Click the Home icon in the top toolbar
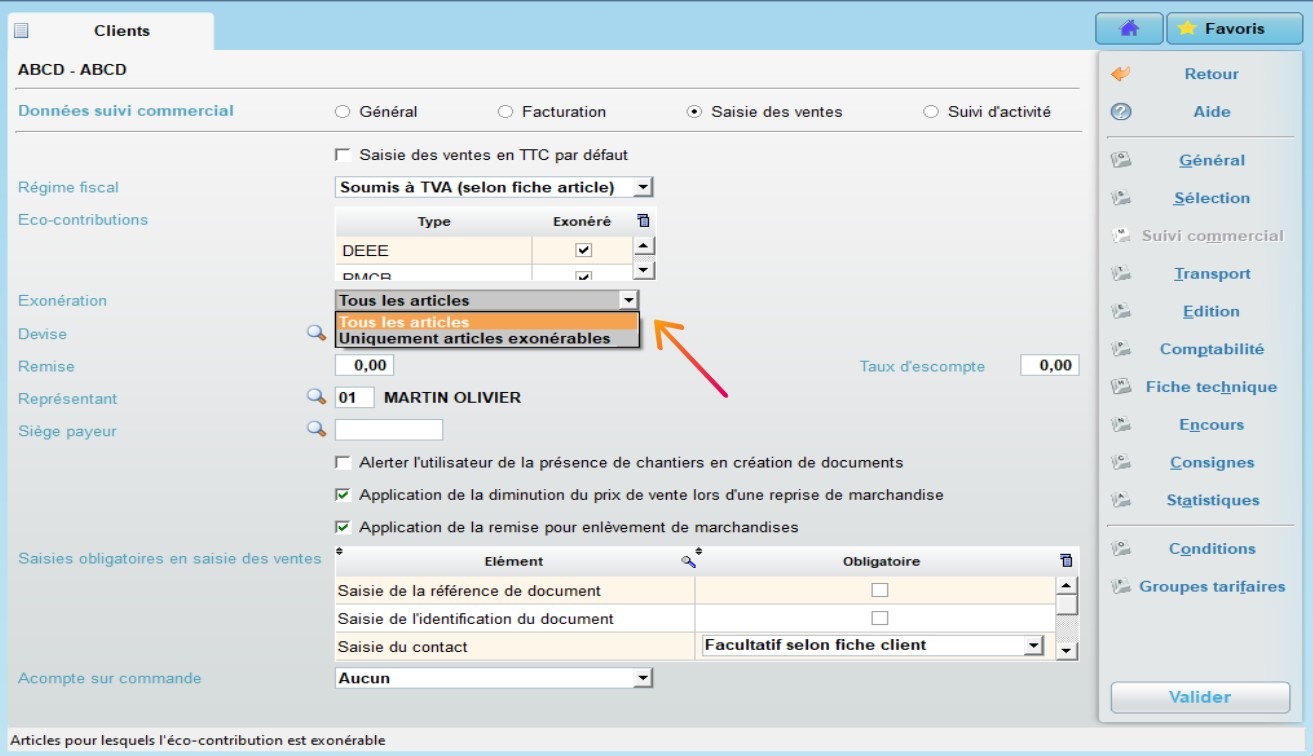 [x=1128, y=28]
